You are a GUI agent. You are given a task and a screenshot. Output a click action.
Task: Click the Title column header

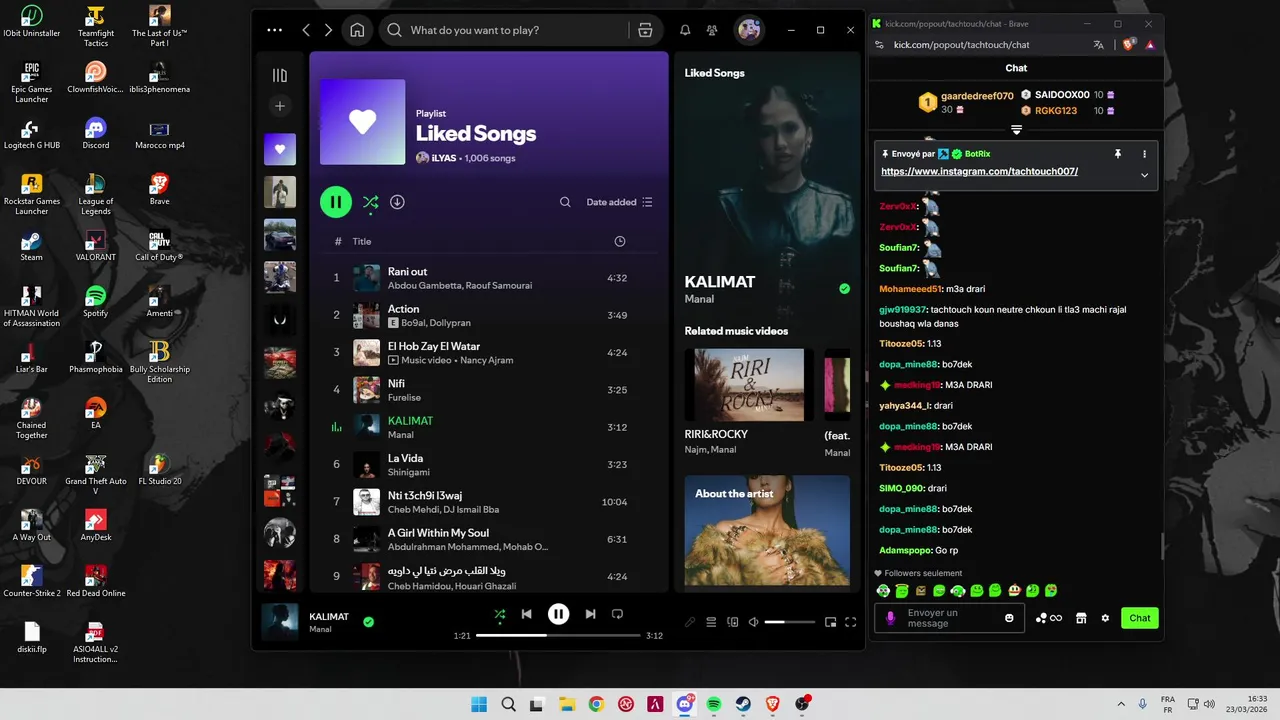coord(361,241)
